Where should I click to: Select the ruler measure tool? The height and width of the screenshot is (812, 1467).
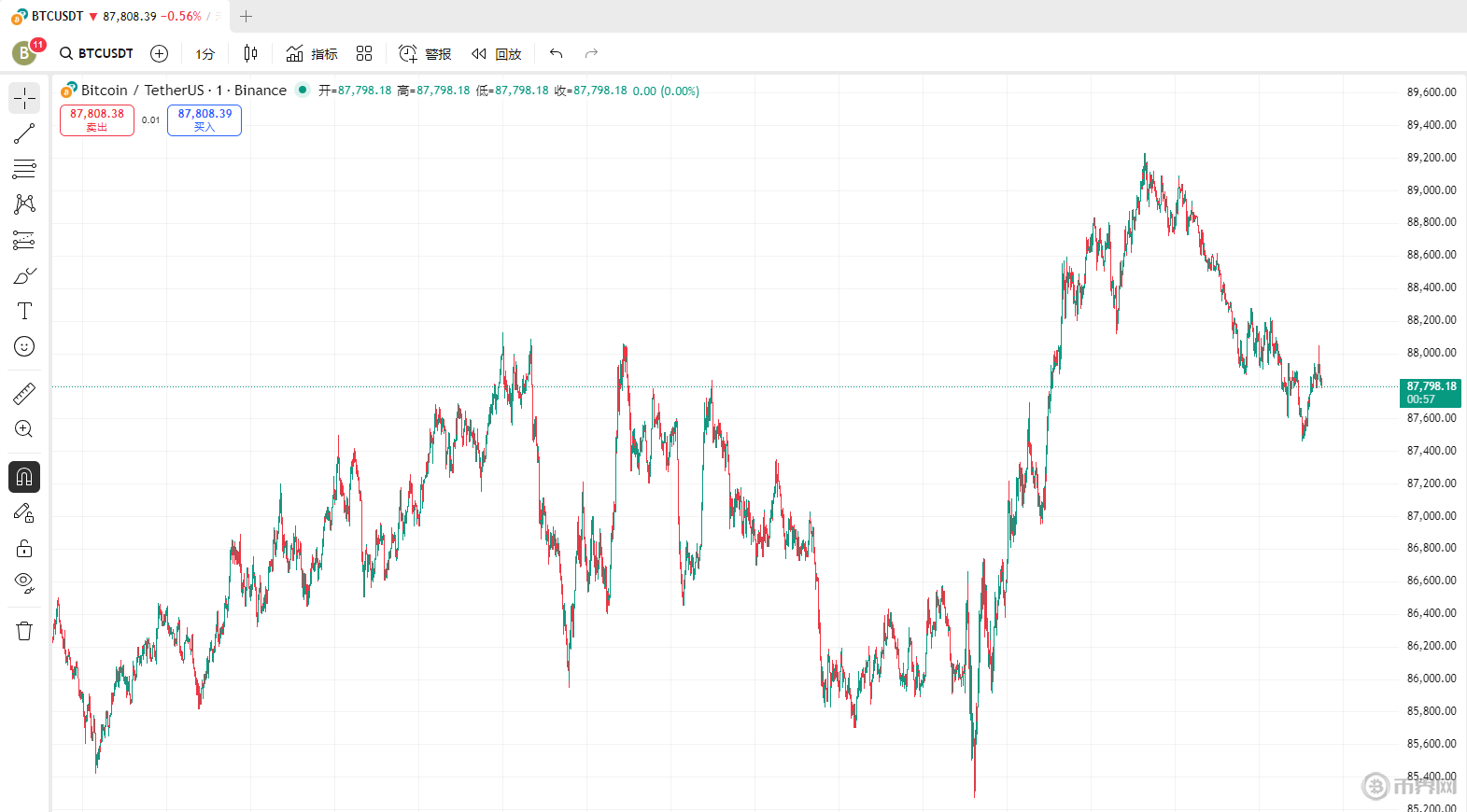pyautogui.click(x=24, y=394)
